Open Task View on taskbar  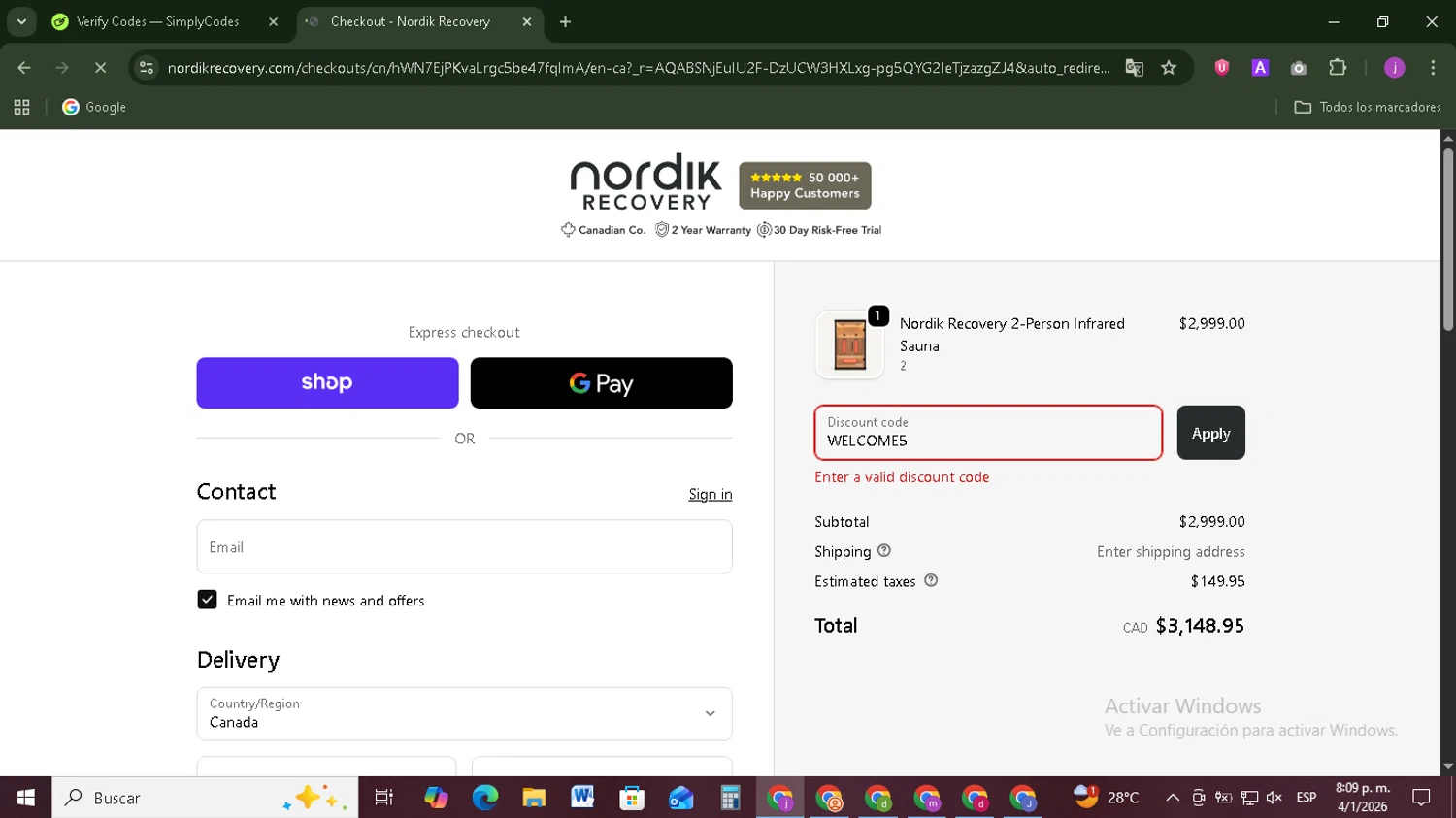pos(384,798)
